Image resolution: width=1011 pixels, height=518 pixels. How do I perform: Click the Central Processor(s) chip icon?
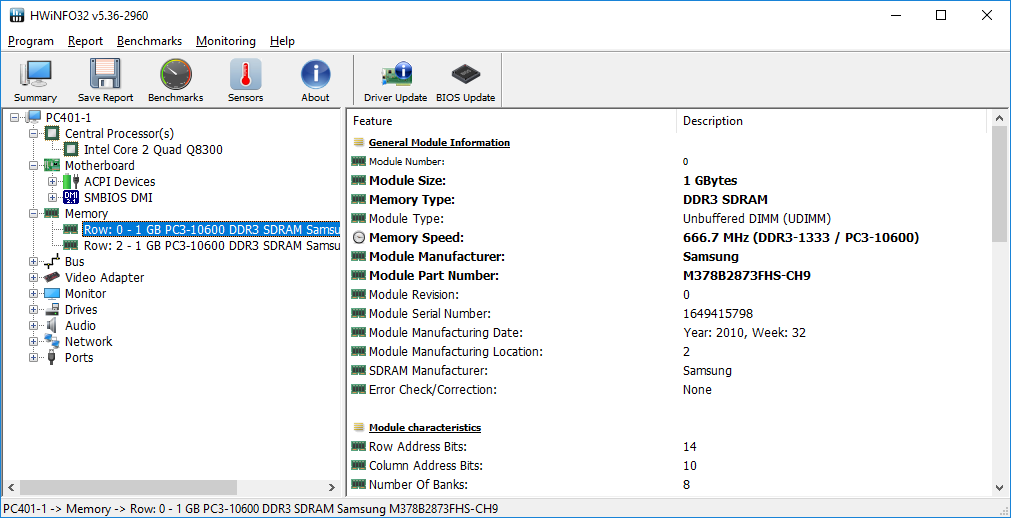52,134
